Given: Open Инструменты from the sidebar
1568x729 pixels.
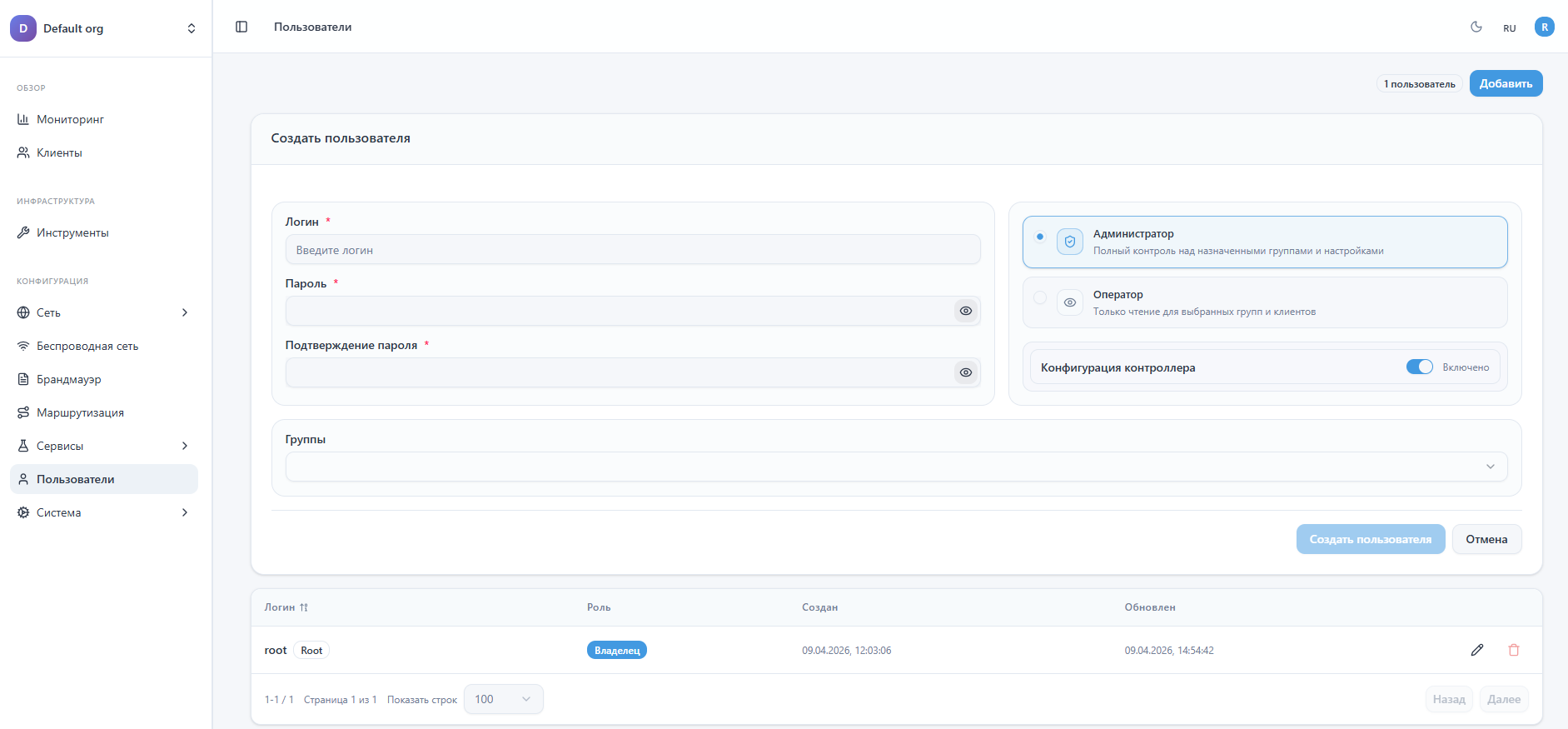Looking at the screenshot, I should [x=72, y=232].
